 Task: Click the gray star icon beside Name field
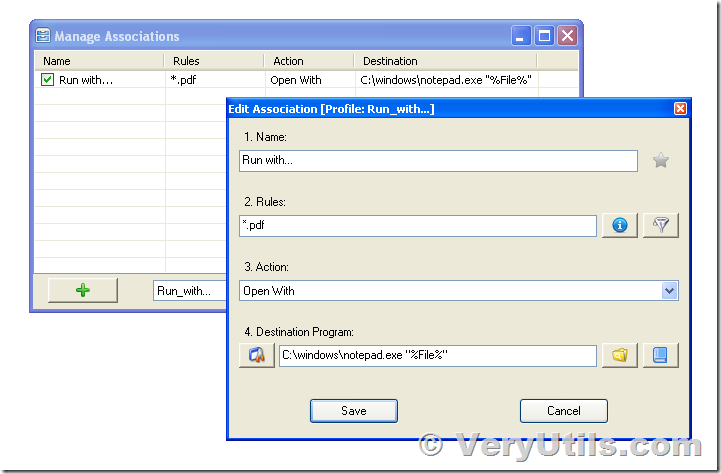pyautogui.click(x=661, y=160)
